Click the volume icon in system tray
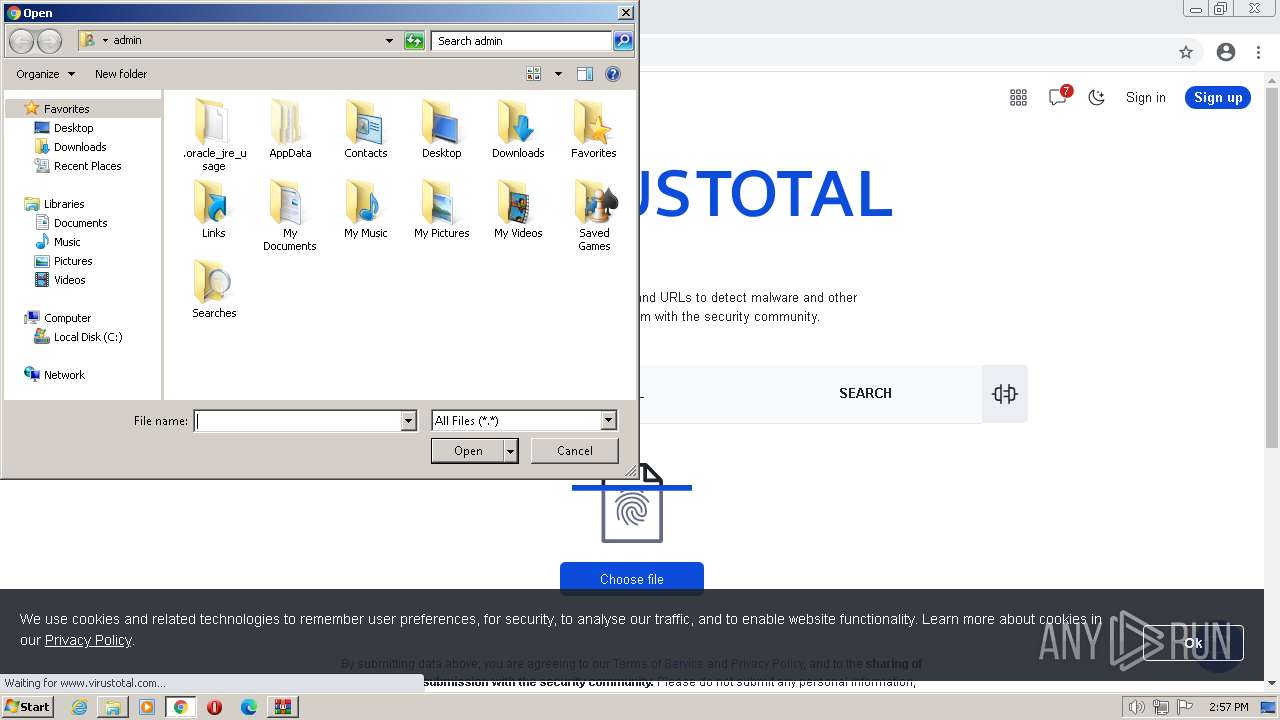 click(x=1137, y=707)
